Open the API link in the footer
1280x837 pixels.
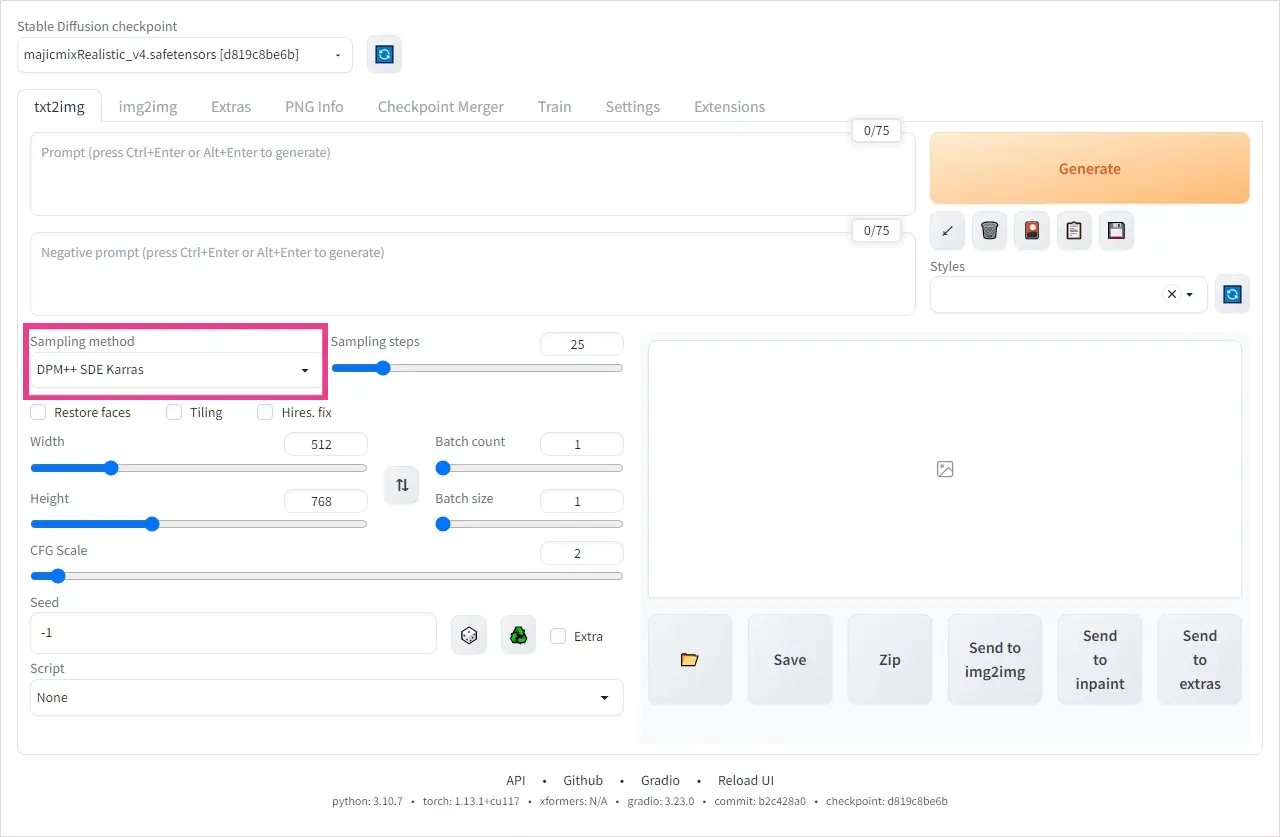click(x=515, y=780)
